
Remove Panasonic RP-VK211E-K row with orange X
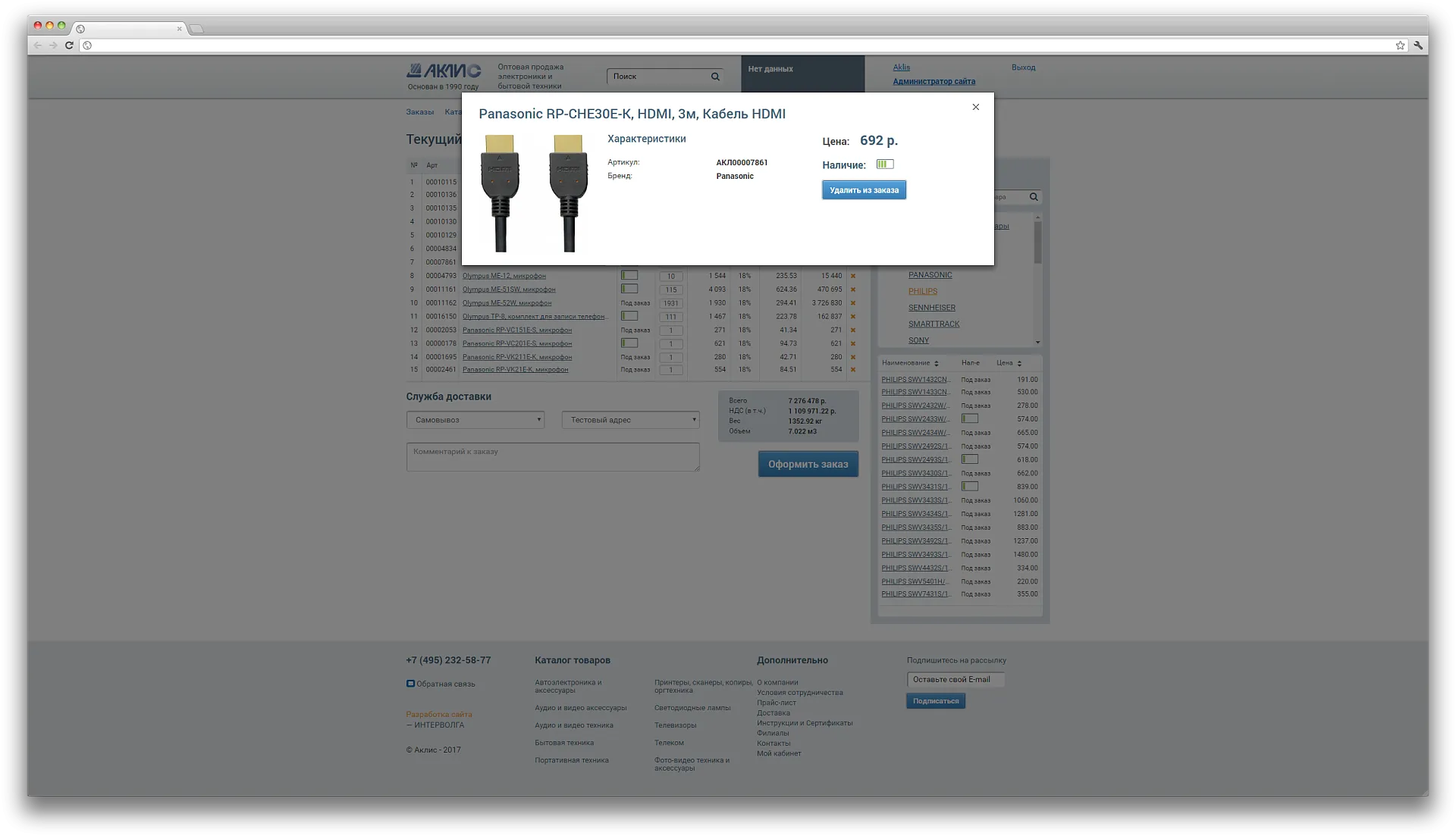tap(853, 357)
